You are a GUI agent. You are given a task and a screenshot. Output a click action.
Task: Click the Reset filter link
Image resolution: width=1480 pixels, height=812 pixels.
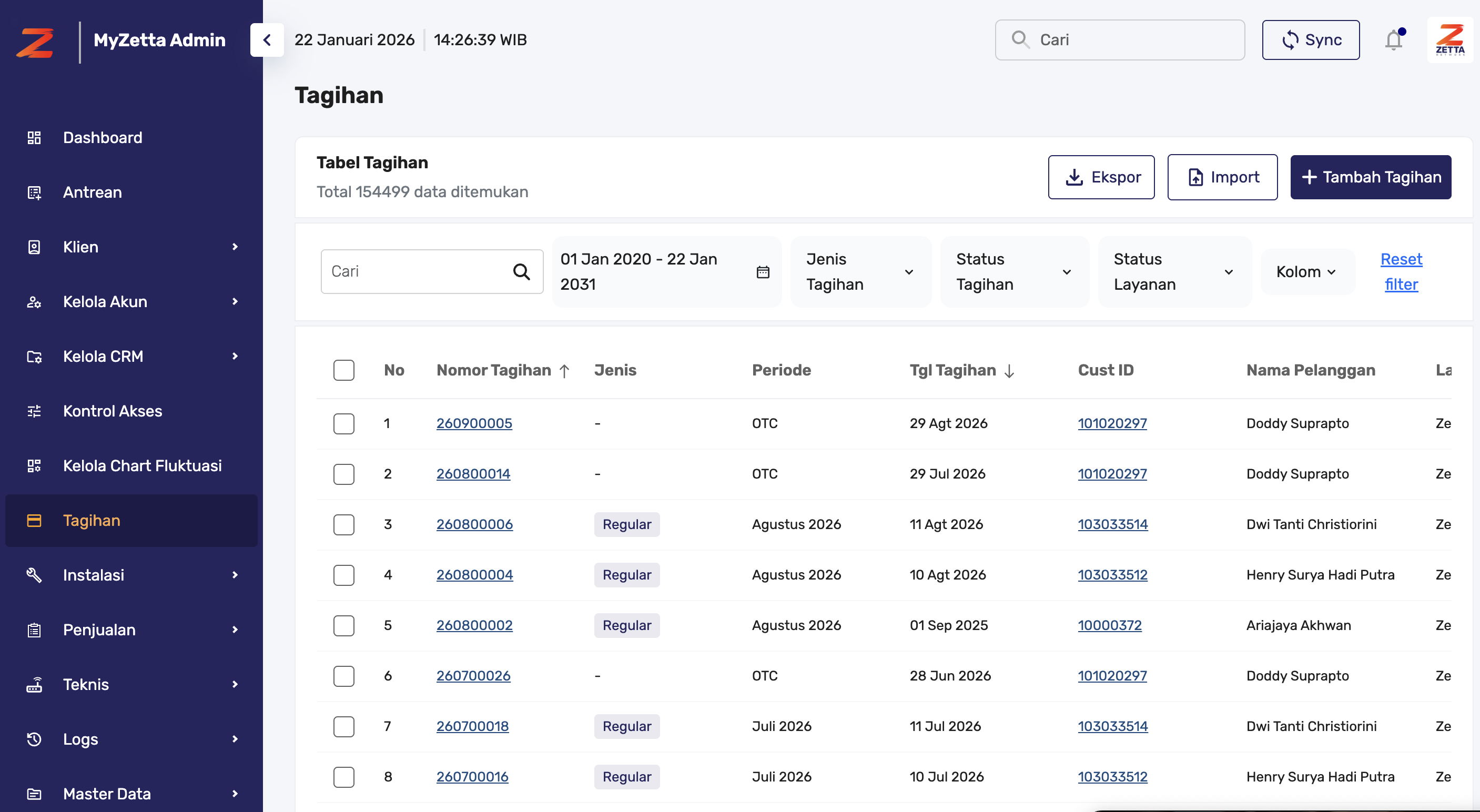(x=1401, y=271)
